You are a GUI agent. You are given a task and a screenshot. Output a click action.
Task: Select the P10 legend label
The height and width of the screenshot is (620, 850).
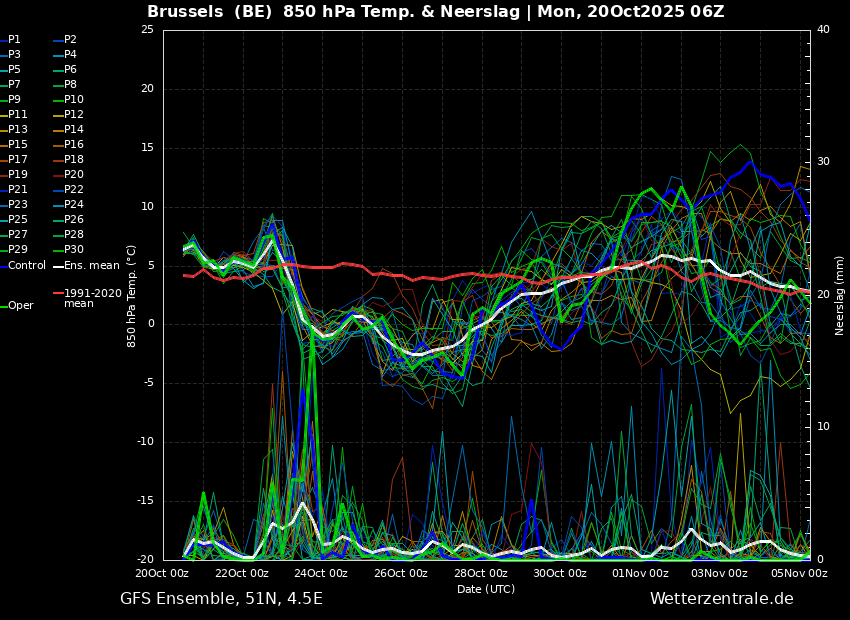69,99
